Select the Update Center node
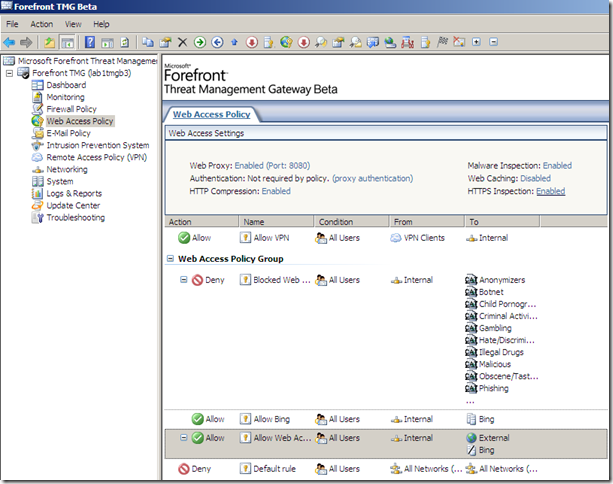 [x=73, y=206]
